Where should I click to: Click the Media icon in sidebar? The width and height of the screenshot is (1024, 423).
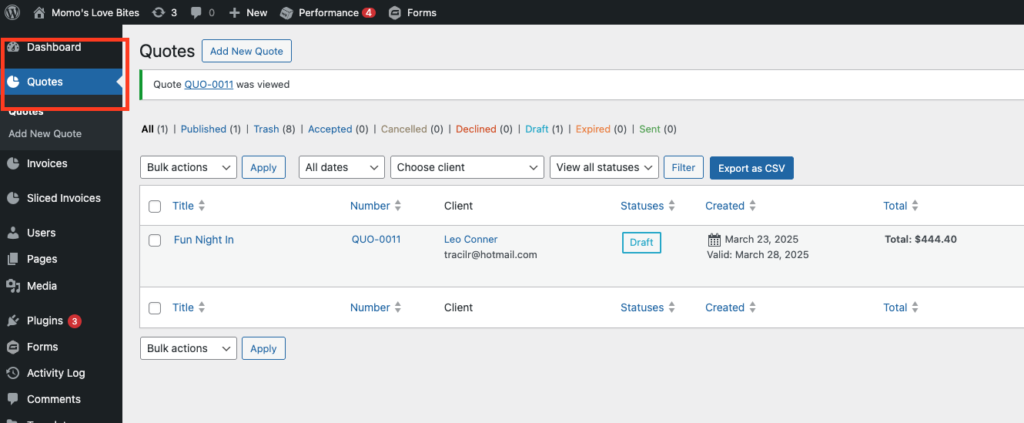click(13, 286)
